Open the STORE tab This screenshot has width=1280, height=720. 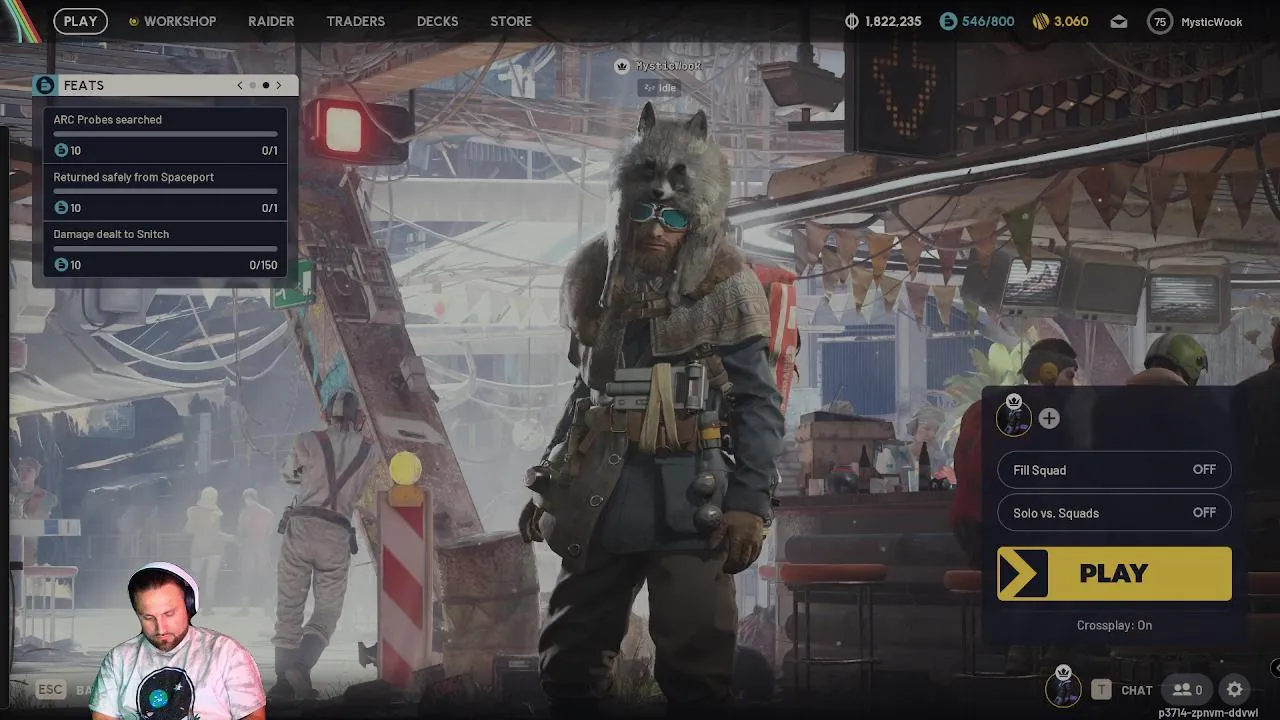[511, 21]
